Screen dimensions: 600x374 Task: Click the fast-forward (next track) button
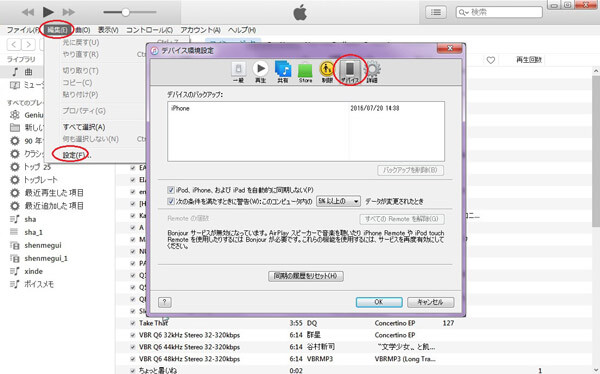point(68,12)
